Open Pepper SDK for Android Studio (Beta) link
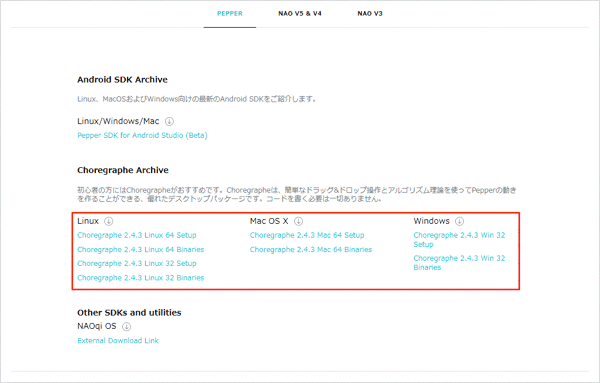The width and height of the screenshot is (600, 383). 142,135
